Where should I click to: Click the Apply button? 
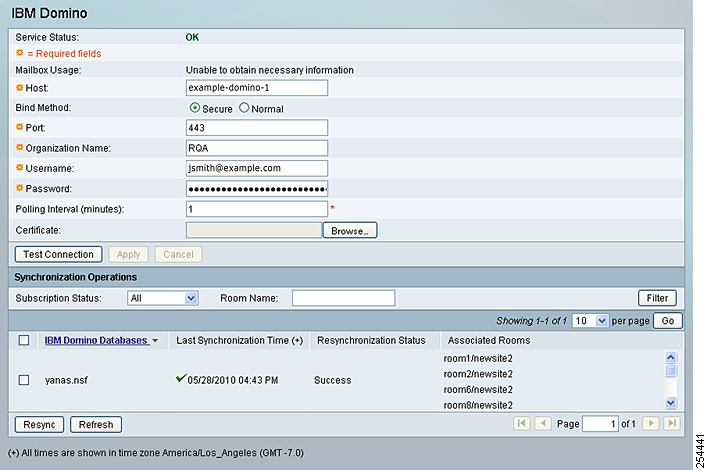pos(128,254)
